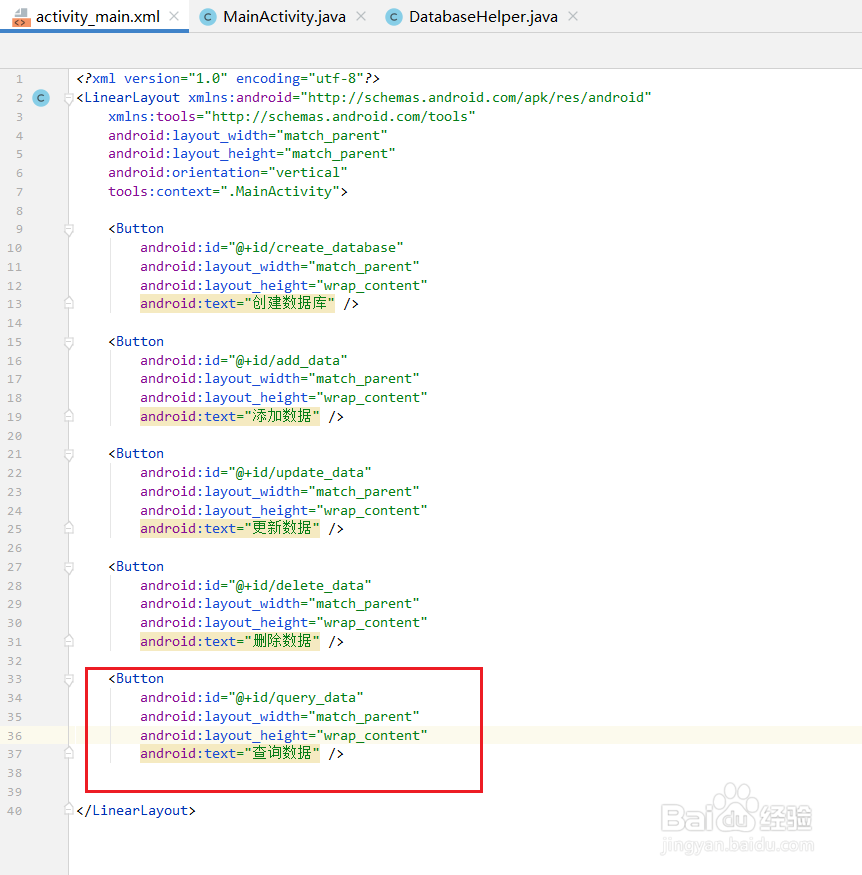Click the text android:id="@+id/query_data"
The width and height of the screenshot is (862, 875).
(x=252, y=698)
